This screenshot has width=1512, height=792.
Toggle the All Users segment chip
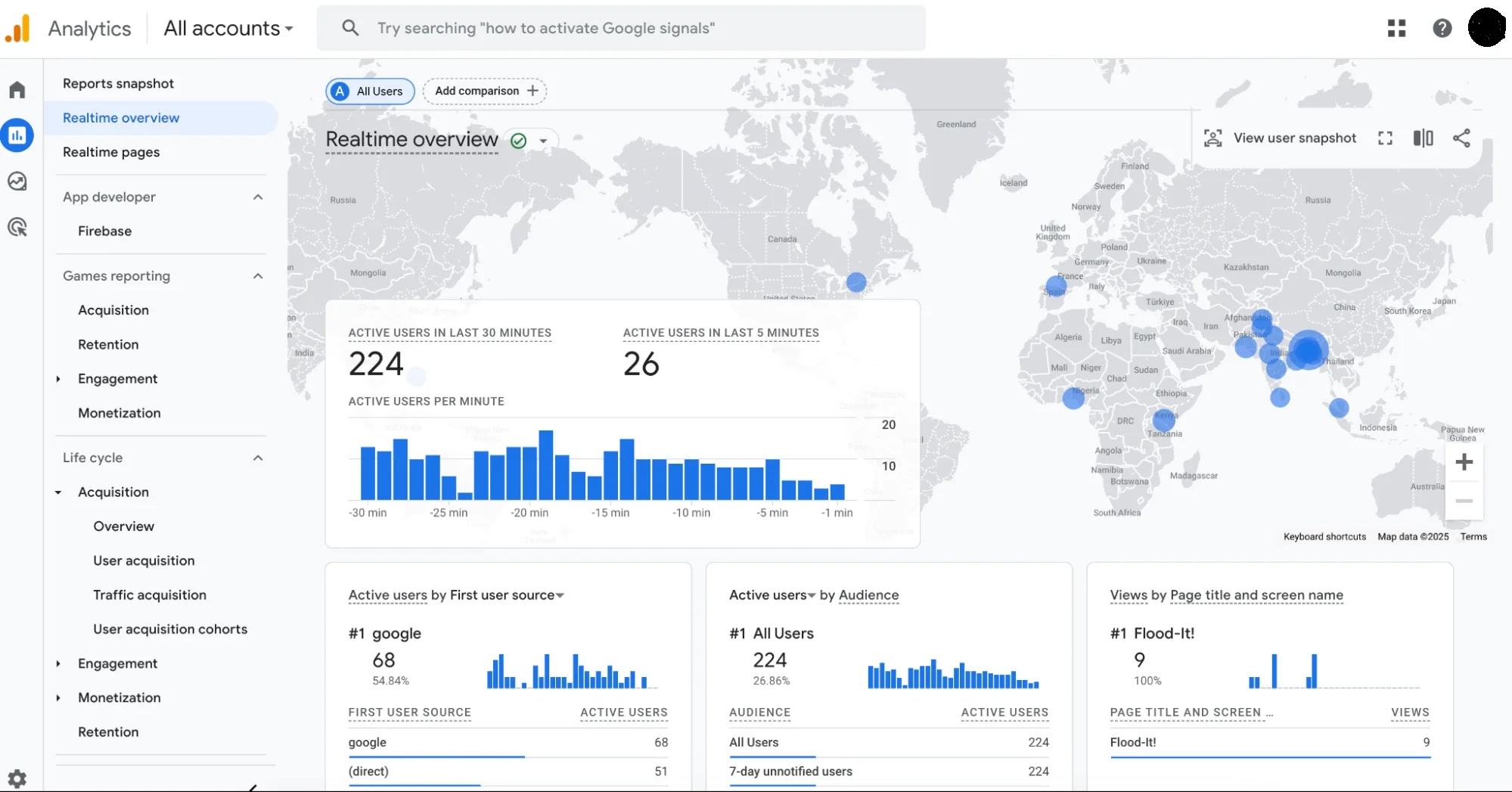click(368, 91)
